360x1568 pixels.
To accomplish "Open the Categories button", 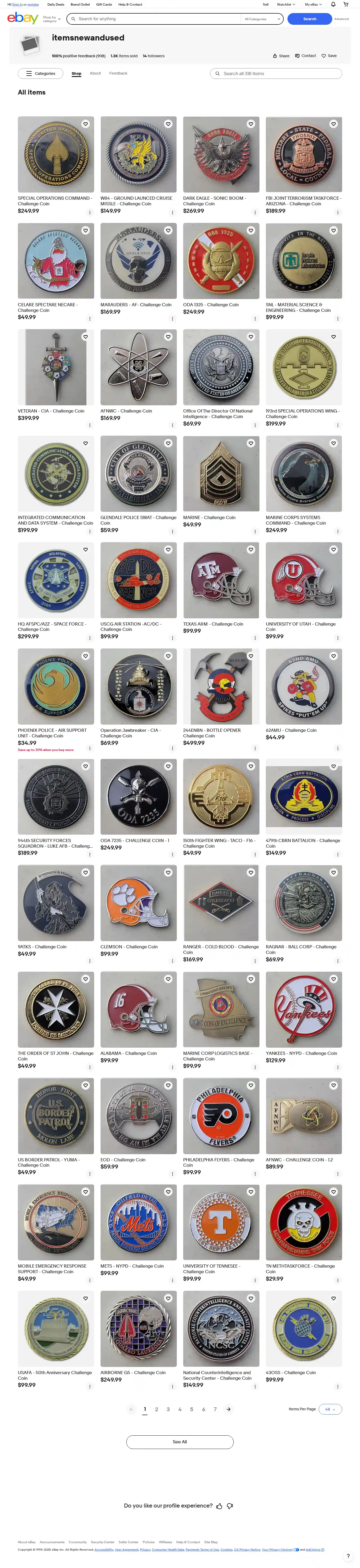I will 40,74.
